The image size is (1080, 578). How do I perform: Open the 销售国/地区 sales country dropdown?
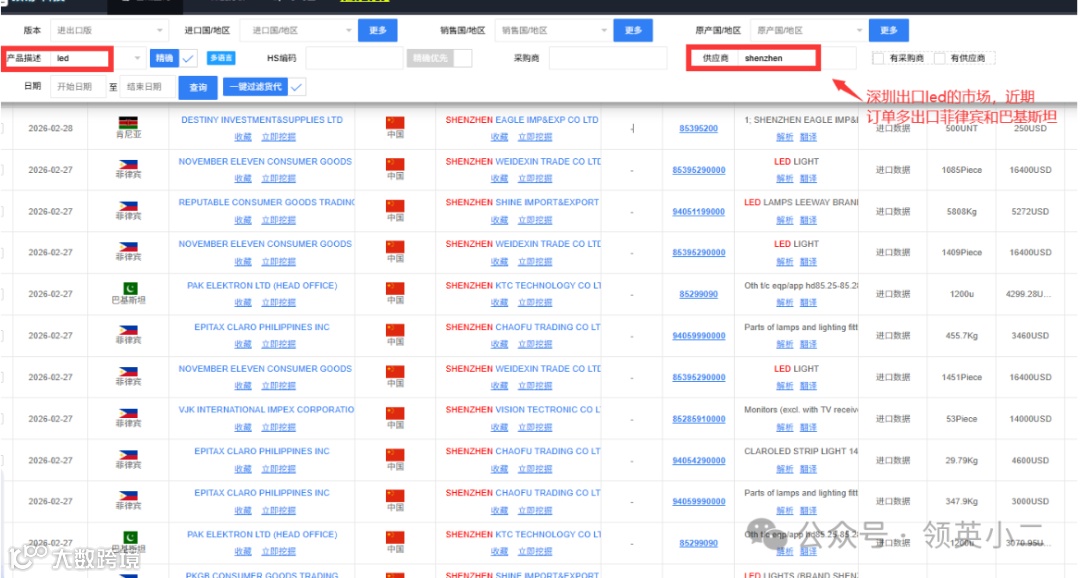pyautogui.click(x=553, y=30)
